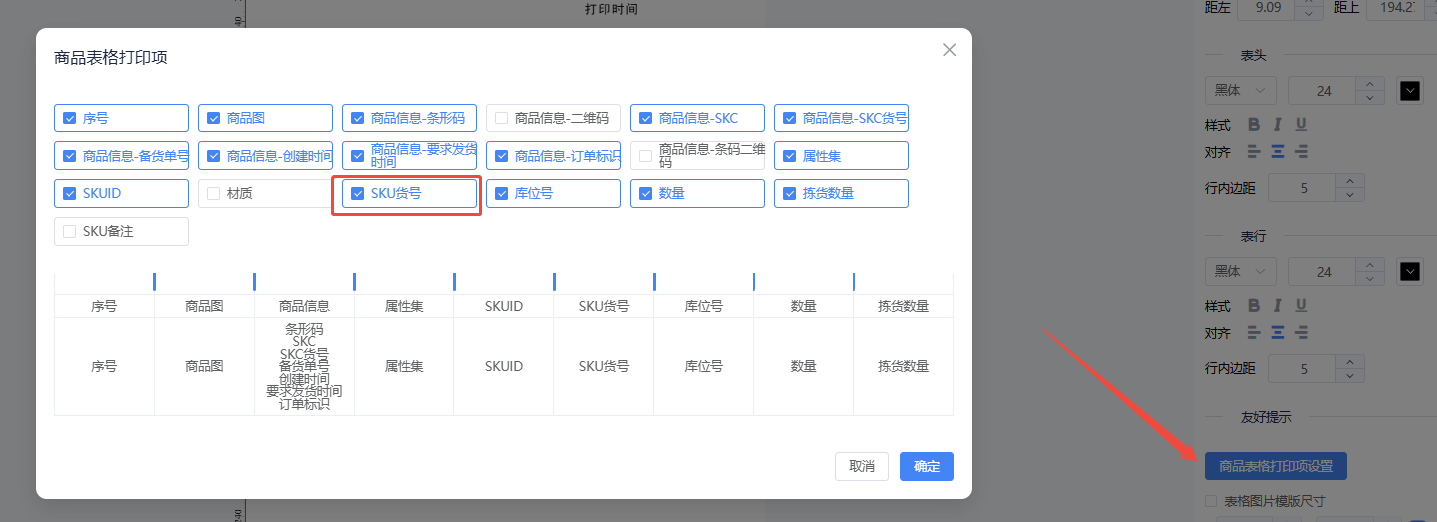Enable the 商品信息-二维码 checkbox

point(502,118)
